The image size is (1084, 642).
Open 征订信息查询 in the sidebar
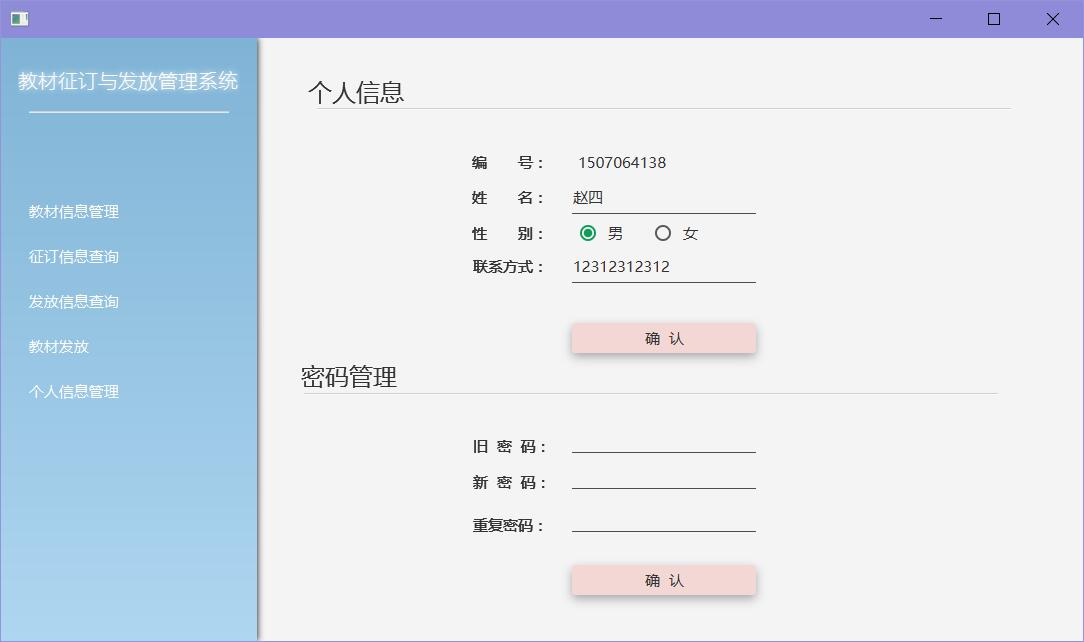[73, 256]
